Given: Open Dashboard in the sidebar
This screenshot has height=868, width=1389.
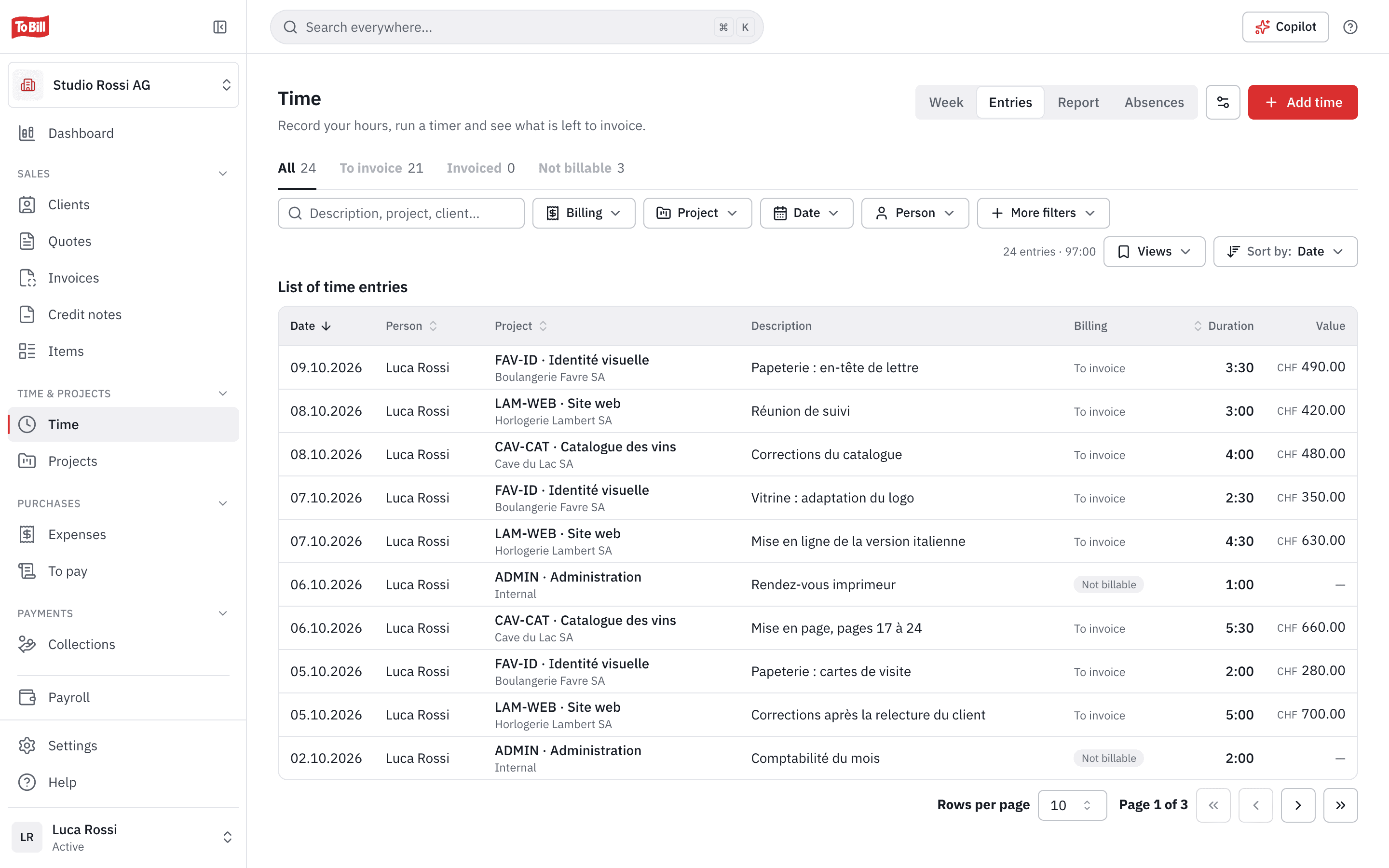Looking at the screenshot, I should [123, 133].
